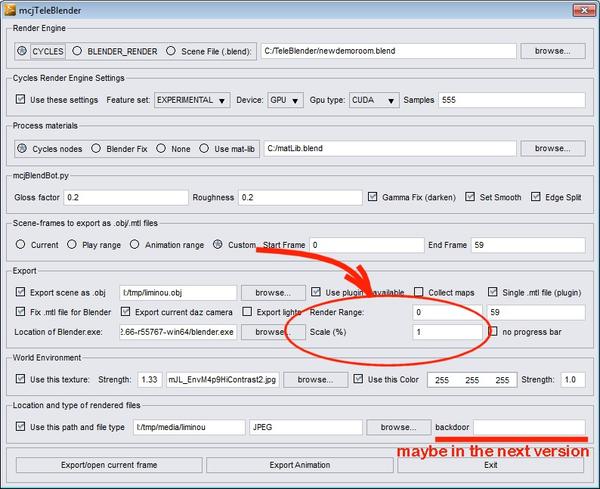
Task: Click the JPEG file type field
Action: pos(306,427)
